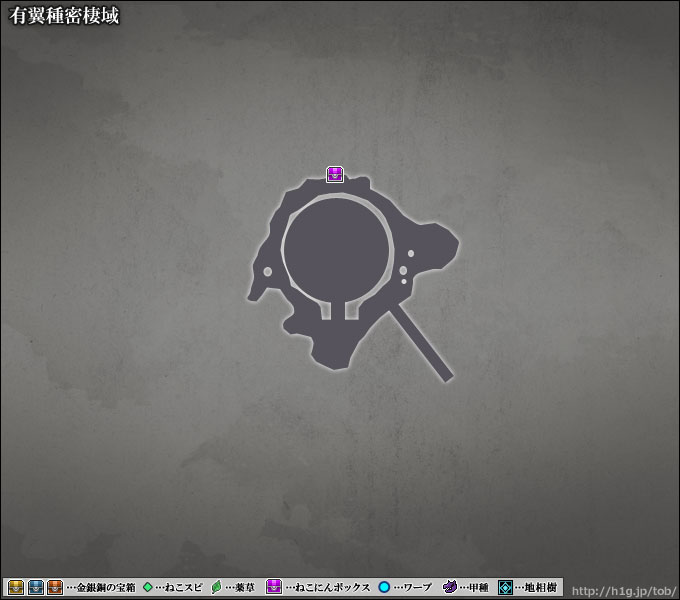Image resolution: width=680 pixels, height=600 pixels.
Task: Click the single dot on the map's left wing
Action: pyautogui.click(x=267, y=272)
